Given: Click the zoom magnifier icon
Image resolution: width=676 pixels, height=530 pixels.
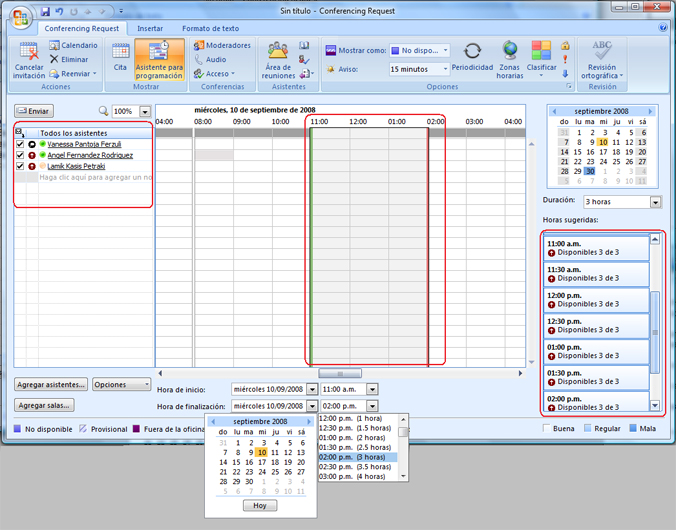Looking at the screenshot, I should (103, 111).
